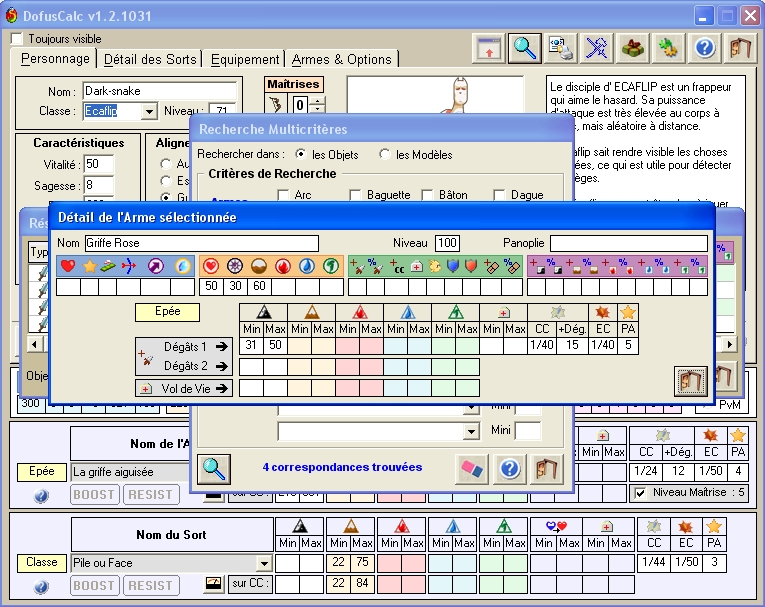
Task: Open the Détail des Sorts tab
Action: (150, 60)
